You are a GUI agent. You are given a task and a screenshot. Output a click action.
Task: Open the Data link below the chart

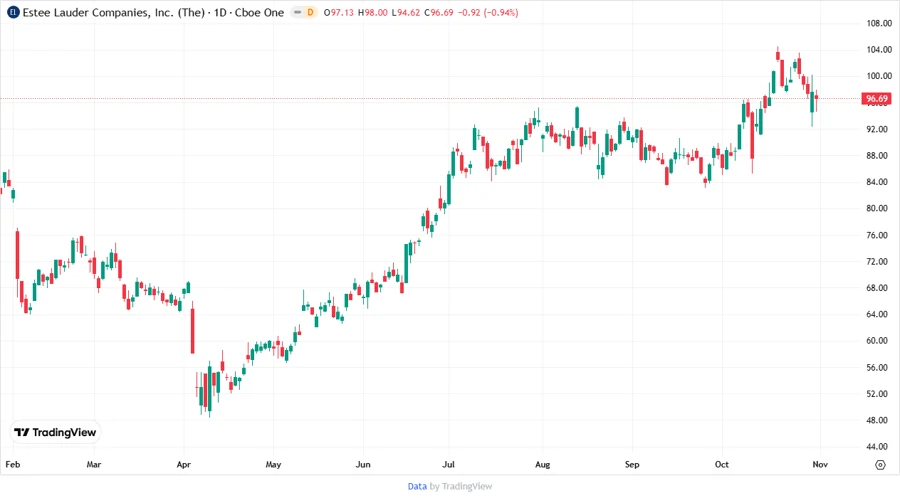(x=417, y=486)
